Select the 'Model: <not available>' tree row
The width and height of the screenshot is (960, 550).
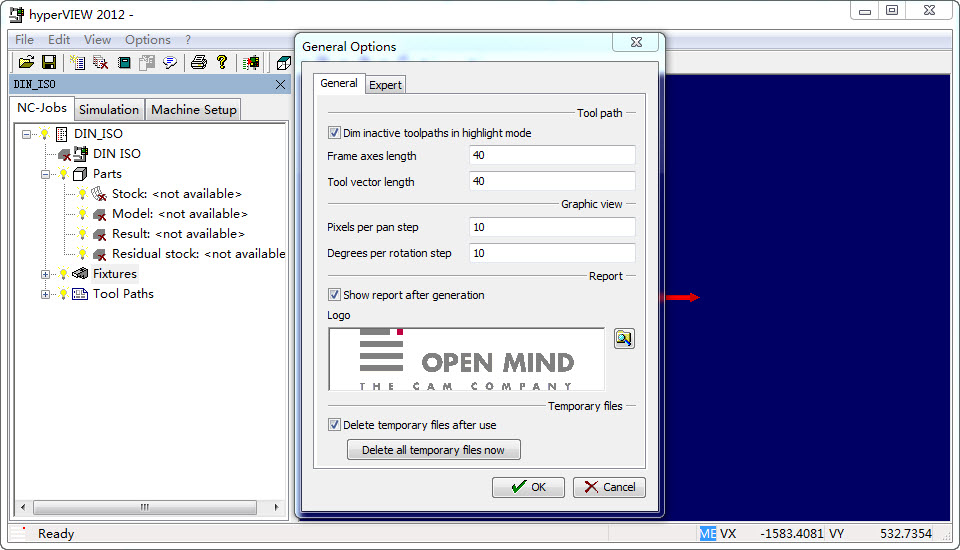179,214
